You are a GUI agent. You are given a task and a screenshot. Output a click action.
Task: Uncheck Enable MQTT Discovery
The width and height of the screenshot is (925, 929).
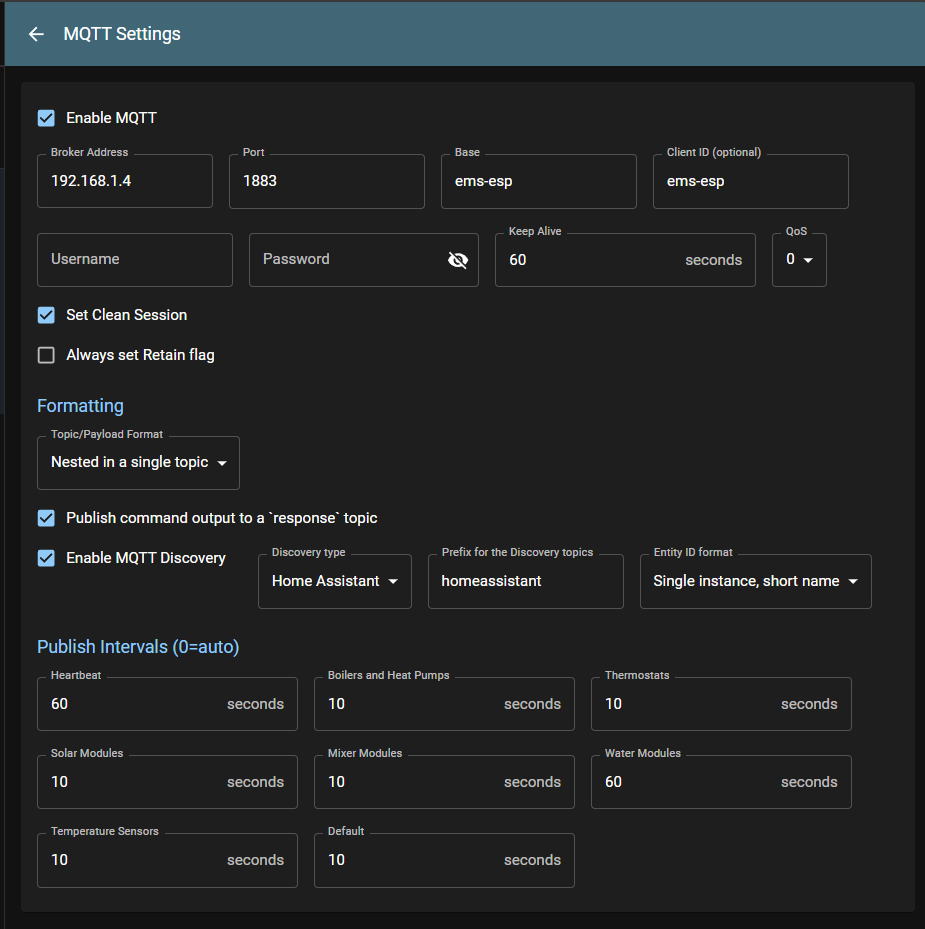pyautogui.click(x=46, y=557)
